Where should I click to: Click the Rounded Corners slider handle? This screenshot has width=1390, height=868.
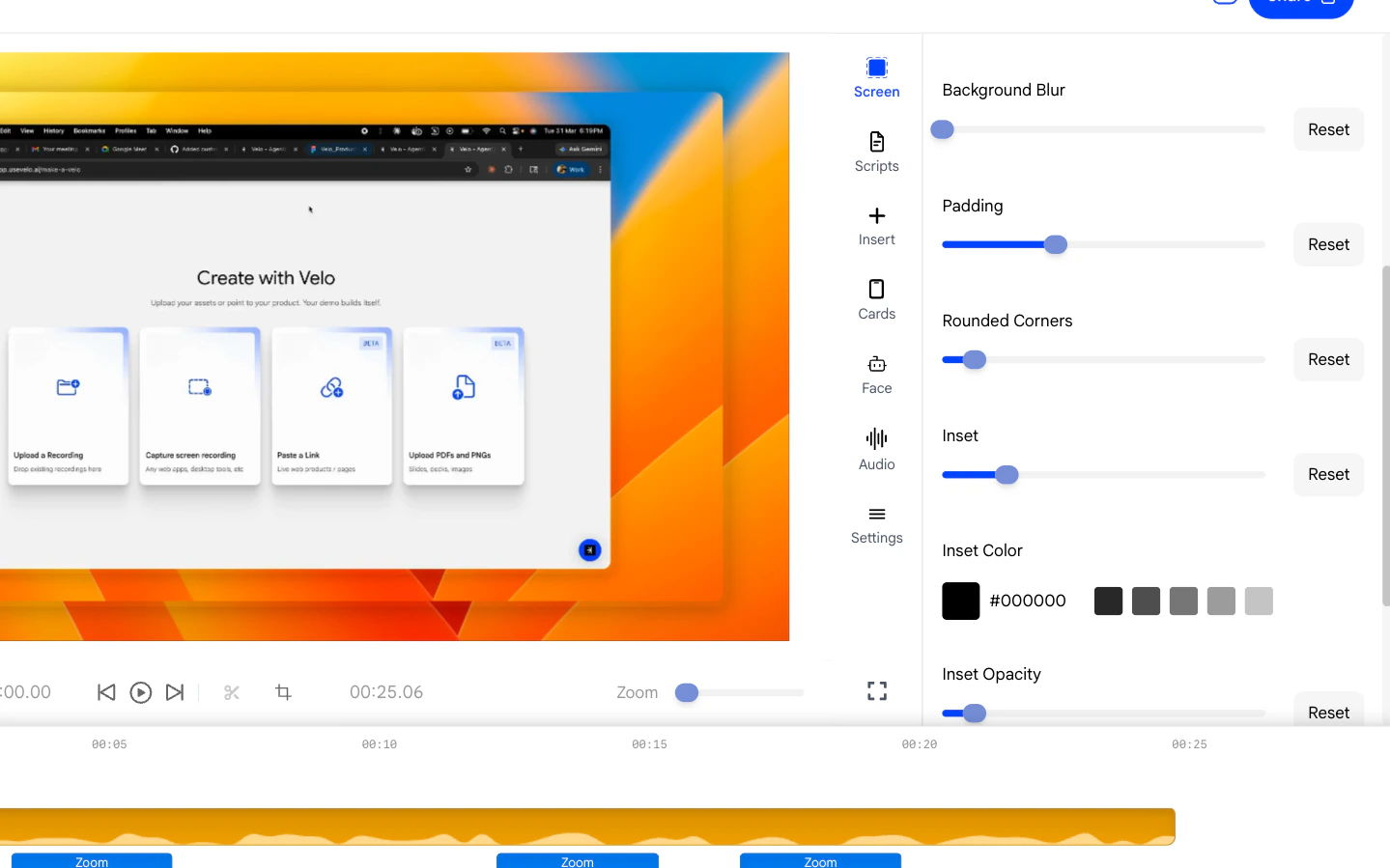coord(975,359)
